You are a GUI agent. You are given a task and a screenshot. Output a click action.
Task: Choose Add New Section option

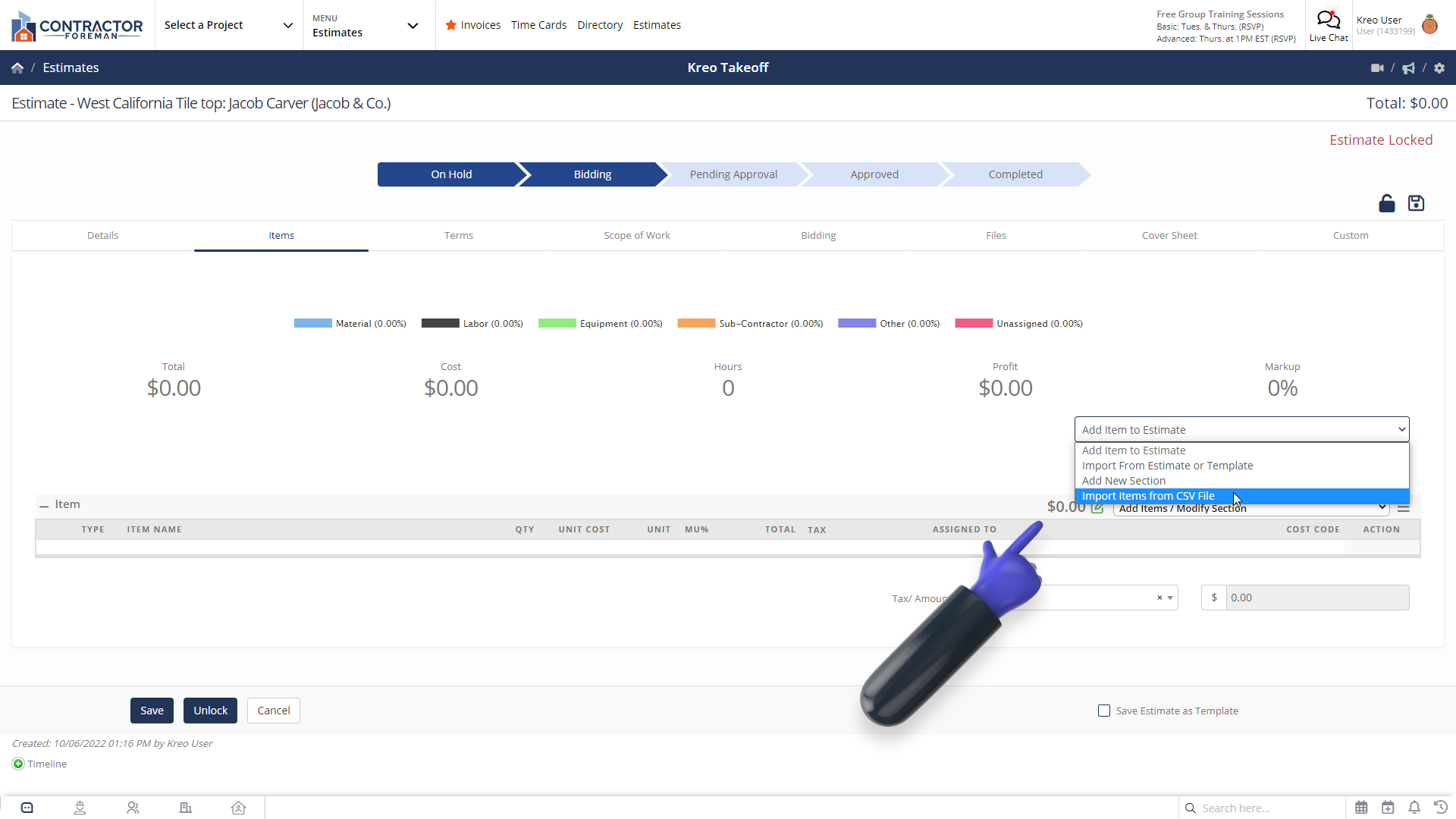[x=1241, y=482]
